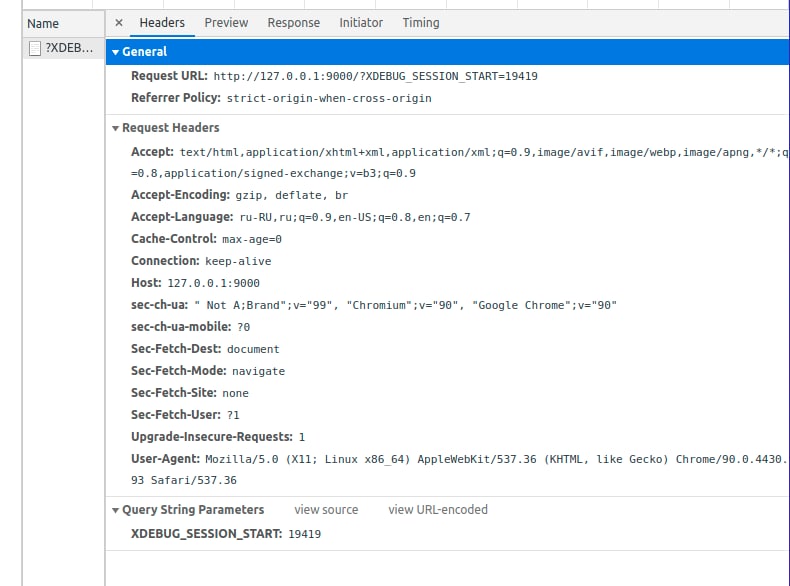Switch to the Headers tab
The width and height of the screenshot is (790, 586).
tap(162, 23)
